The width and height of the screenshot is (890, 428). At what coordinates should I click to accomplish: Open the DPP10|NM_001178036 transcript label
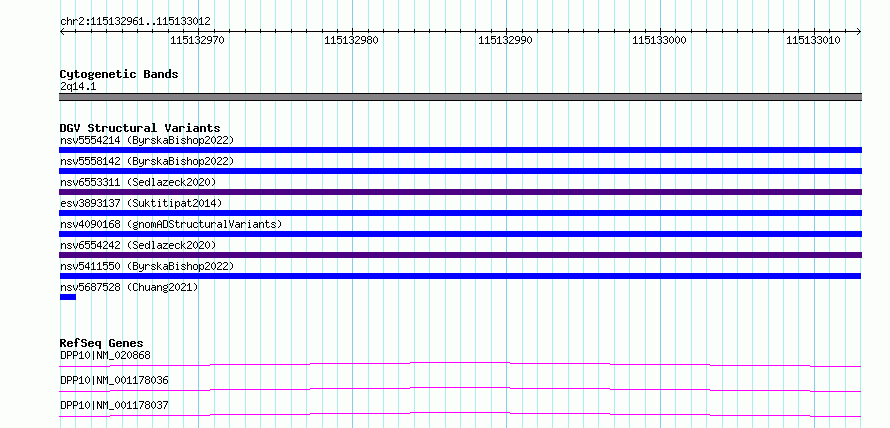pos(114,380)
